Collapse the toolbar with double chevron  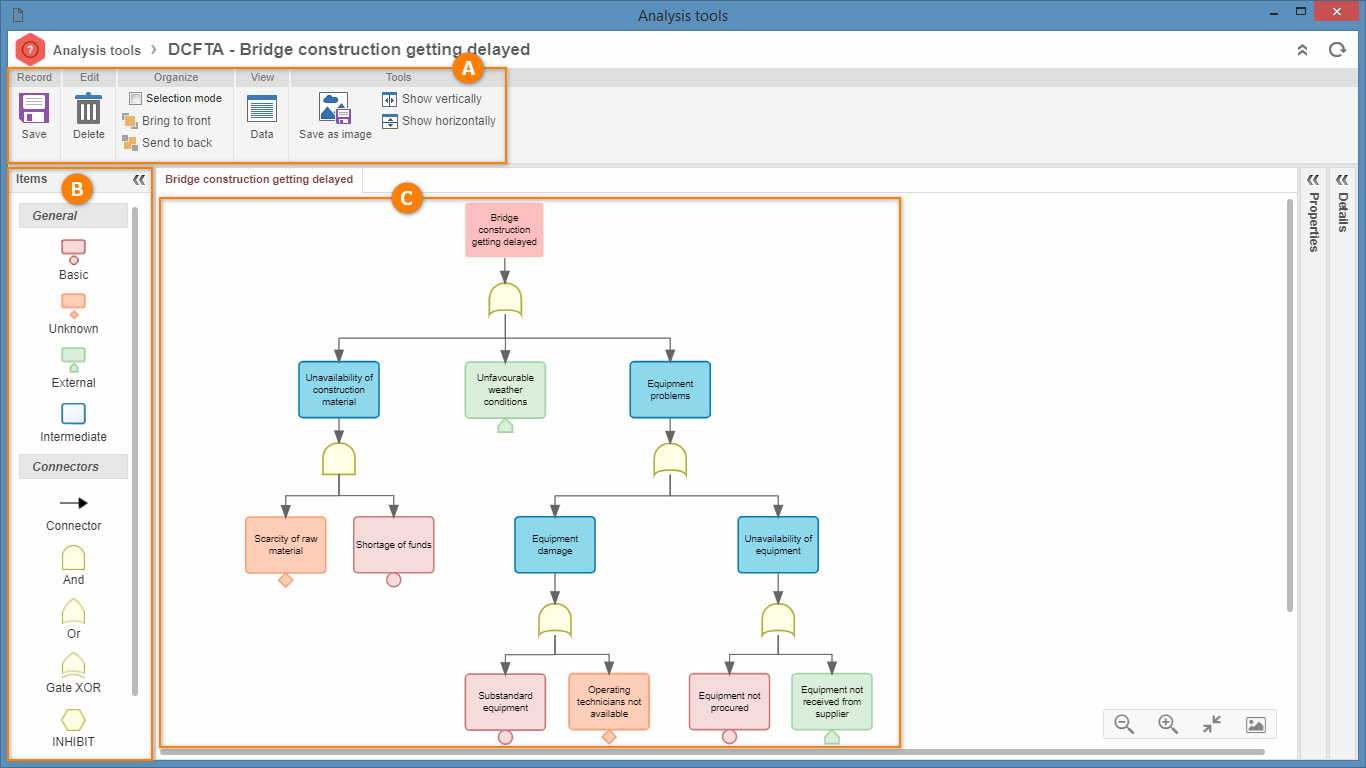click(1302, 49)
